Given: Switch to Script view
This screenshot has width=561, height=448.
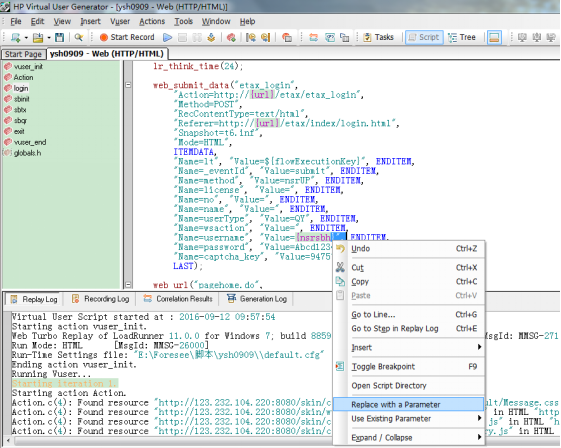Looking at the screenshot, I should point(424,37).
